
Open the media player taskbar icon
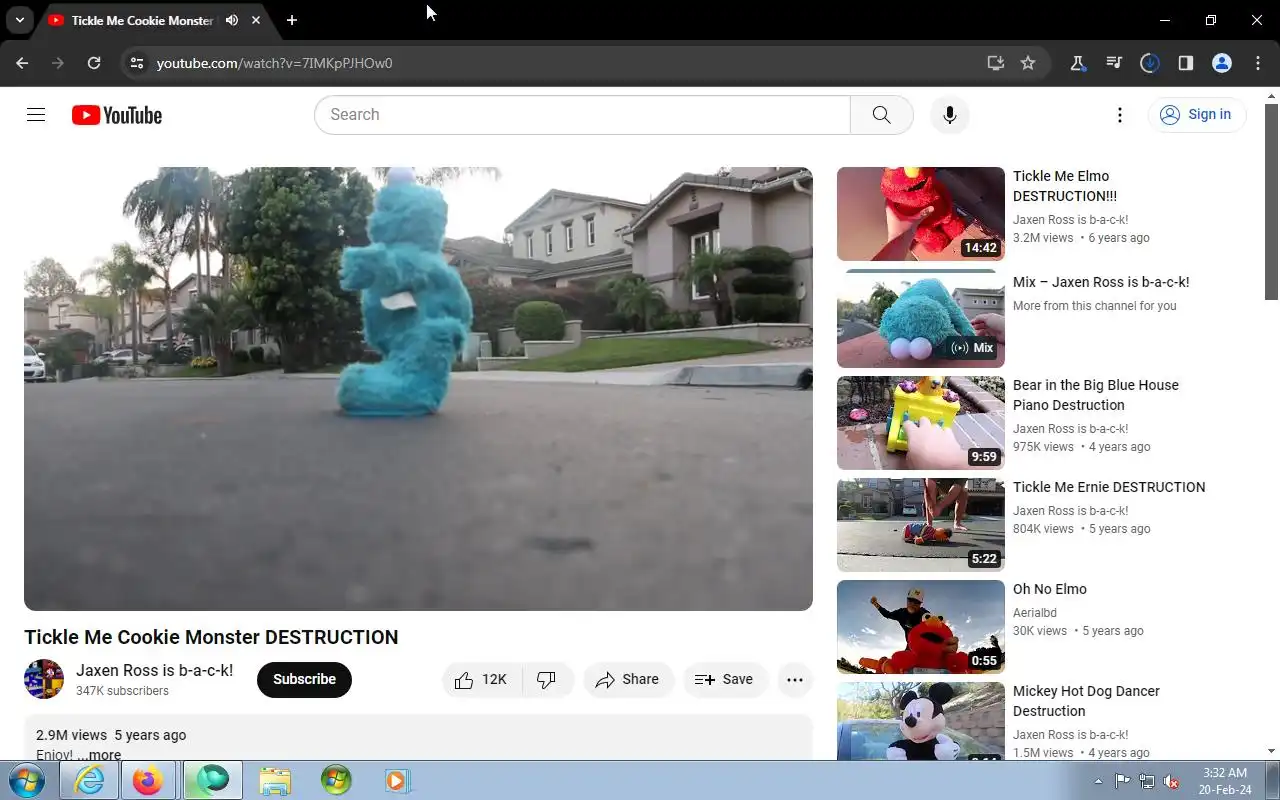pyautogui.click(x=397, y=780)
